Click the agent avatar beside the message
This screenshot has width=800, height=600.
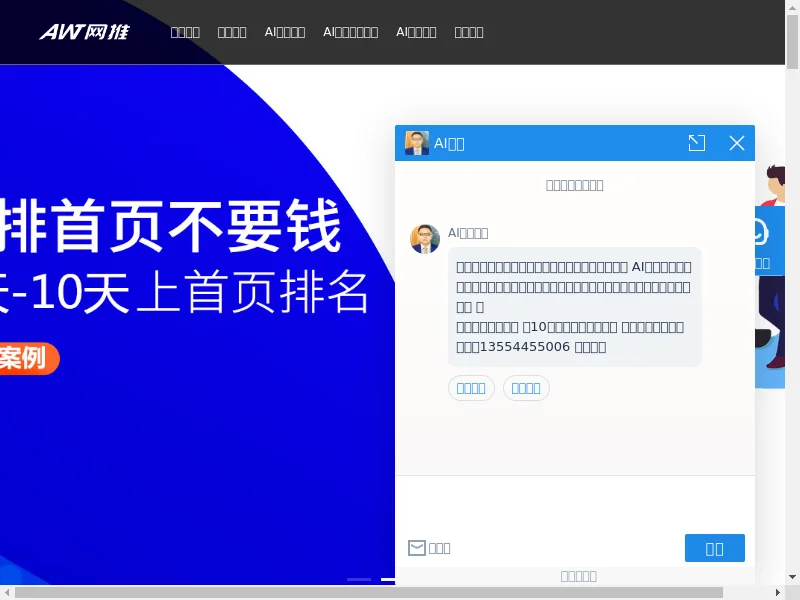click(x=425, y=239)
